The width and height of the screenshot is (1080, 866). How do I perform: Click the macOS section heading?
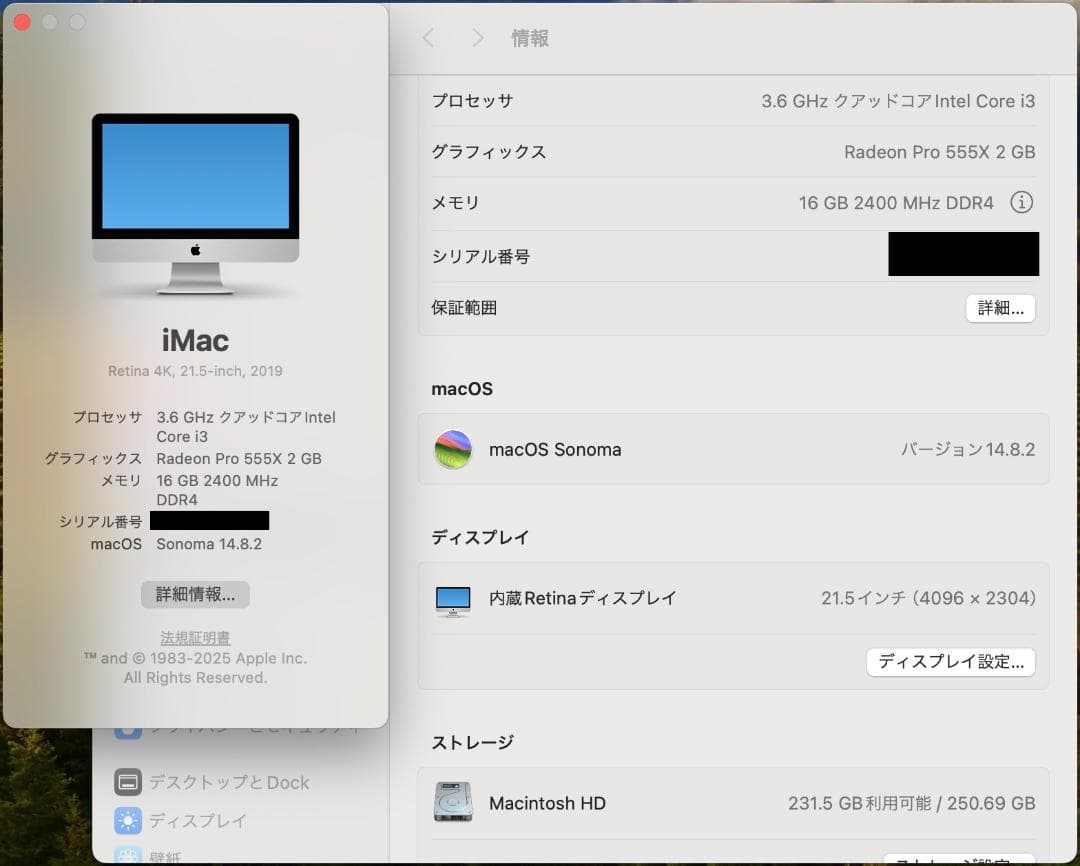[x=462, y=389]
